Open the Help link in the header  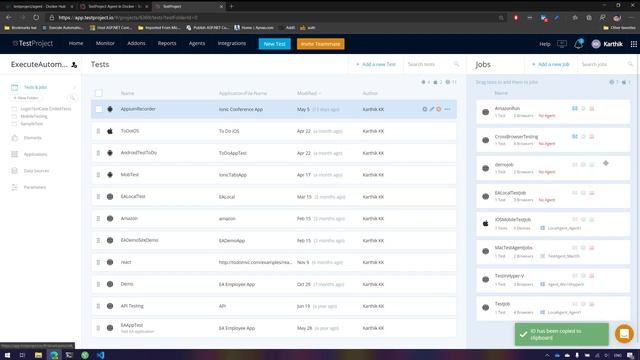coord(545,44)
